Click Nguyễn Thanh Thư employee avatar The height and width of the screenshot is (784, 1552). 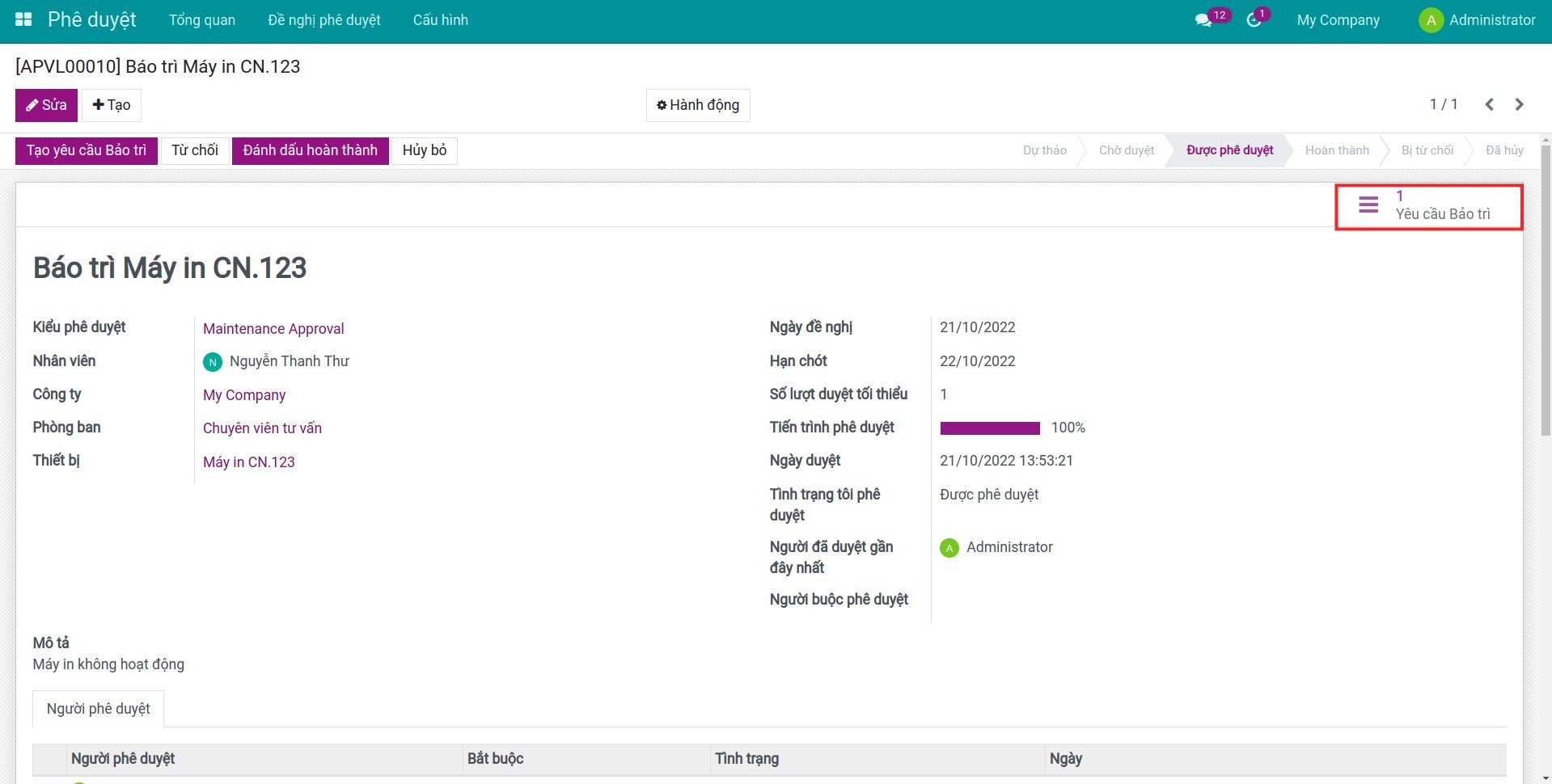coord(212,362)
